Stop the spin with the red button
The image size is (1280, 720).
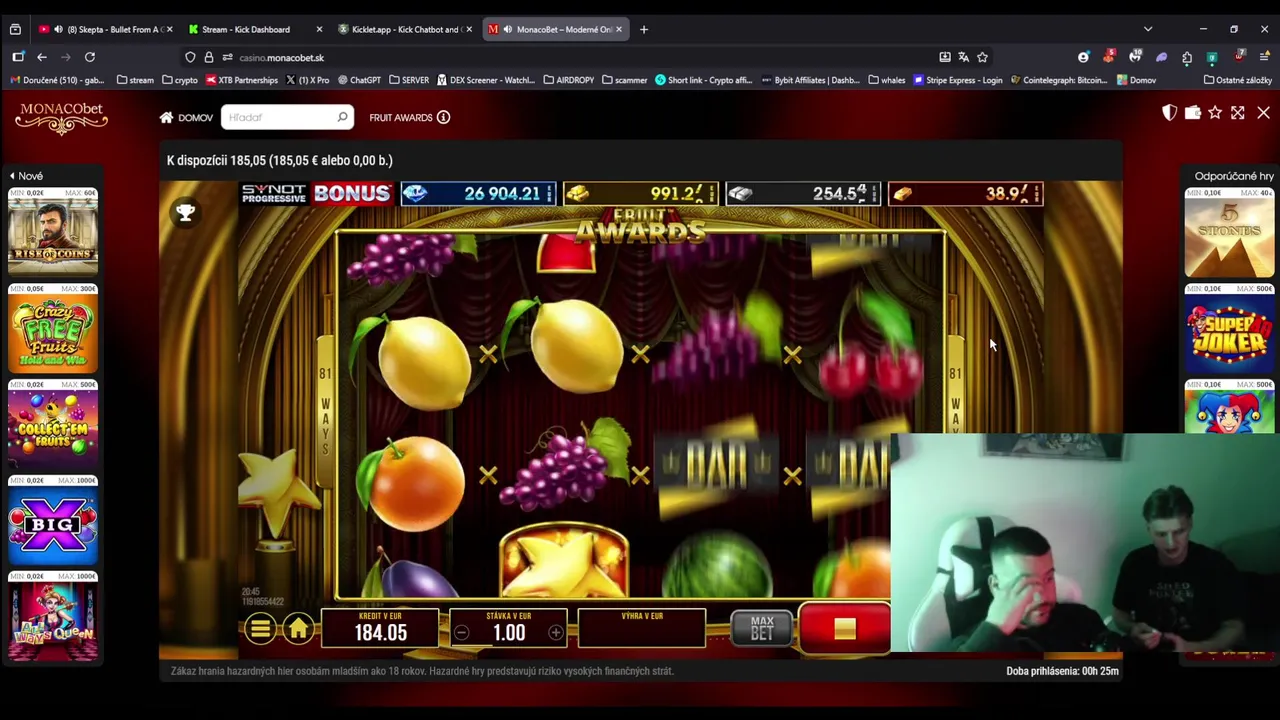pyautogui.click(x=845, y=628)
